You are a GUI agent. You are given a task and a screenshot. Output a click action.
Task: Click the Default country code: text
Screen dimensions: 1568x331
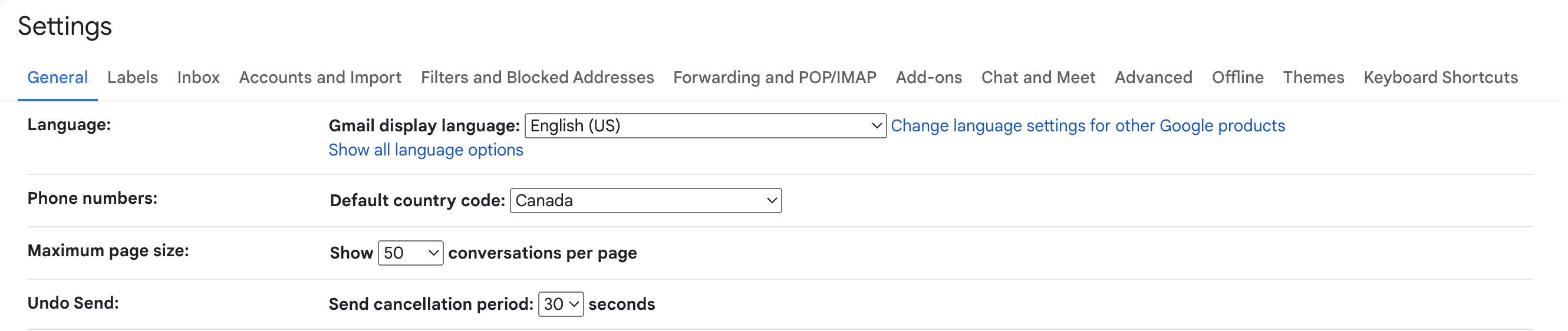(x=417, y=201)
